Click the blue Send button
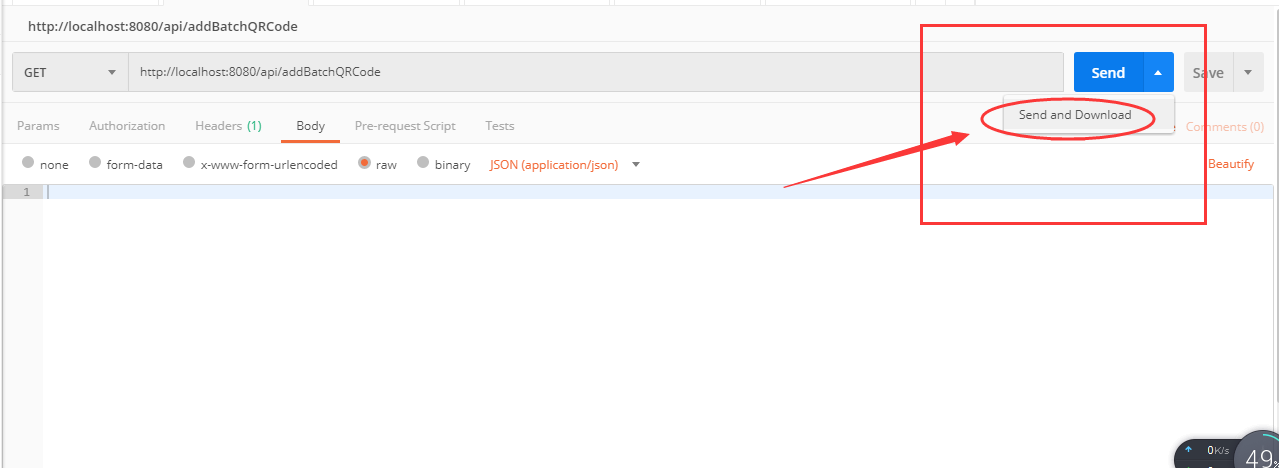The height and width of the screenshot is (468, 1279). [x=1108, y=72]
